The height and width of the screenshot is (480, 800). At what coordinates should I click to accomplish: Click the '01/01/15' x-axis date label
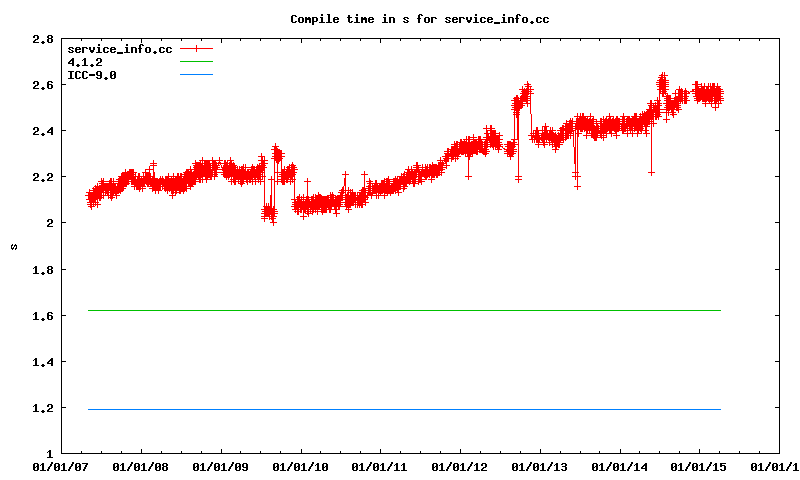[698, 466]
